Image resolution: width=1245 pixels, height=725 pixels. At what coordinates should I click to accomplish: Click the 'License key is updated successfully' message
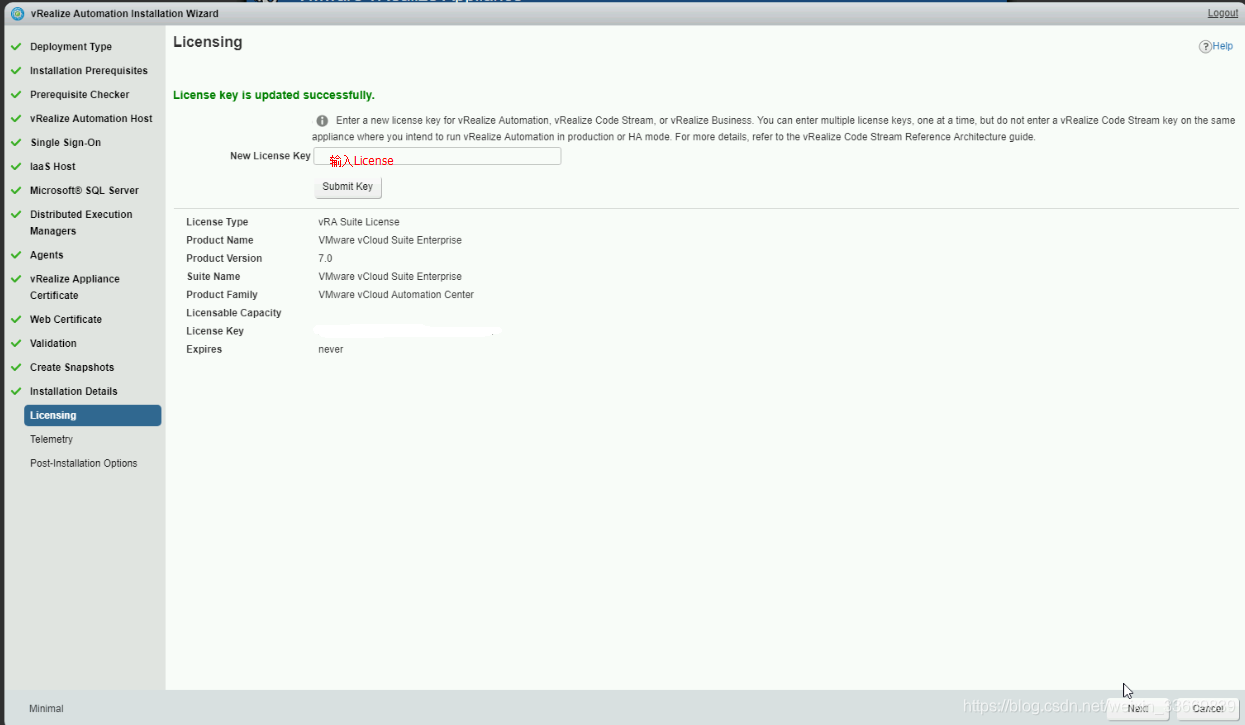(274, 95)
